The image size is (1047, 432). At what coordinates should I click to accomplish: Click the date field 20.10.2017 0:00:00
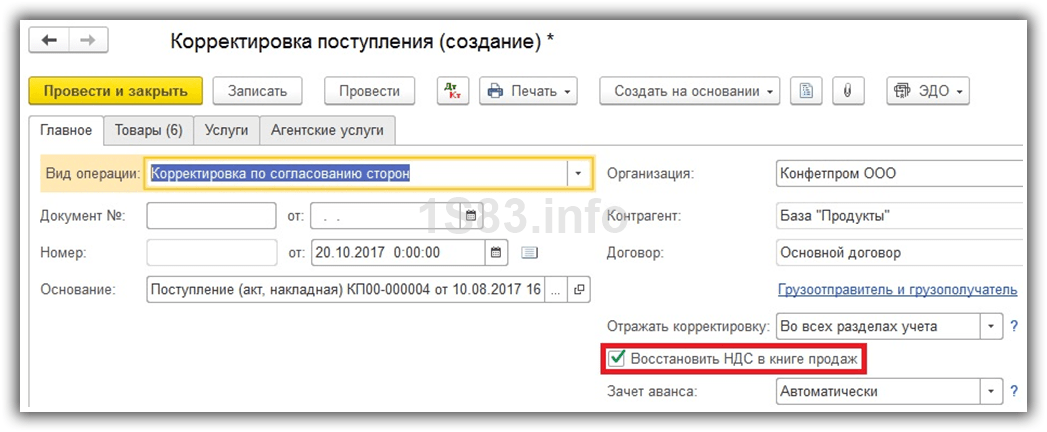click(398, 252)
